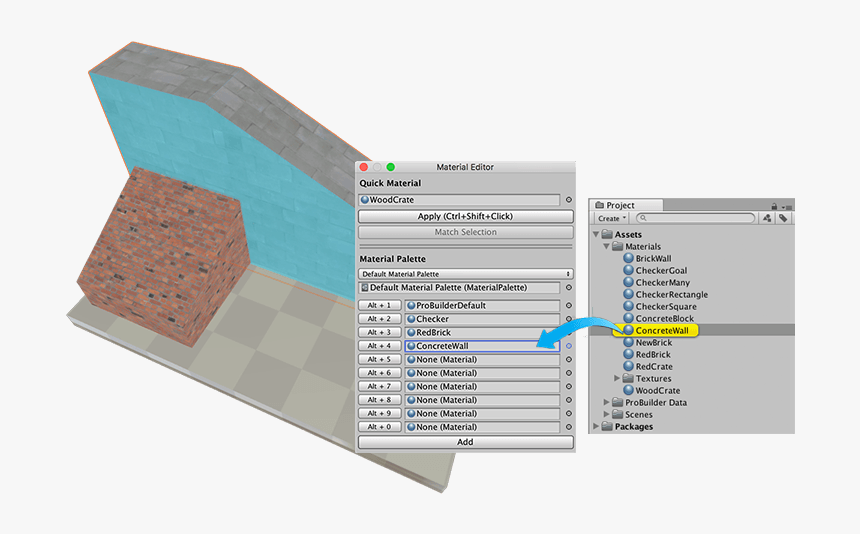Select the CheckerGoal material icon
Image resolution: width=860 pixels, height=534 pixels.
[629, 271]
